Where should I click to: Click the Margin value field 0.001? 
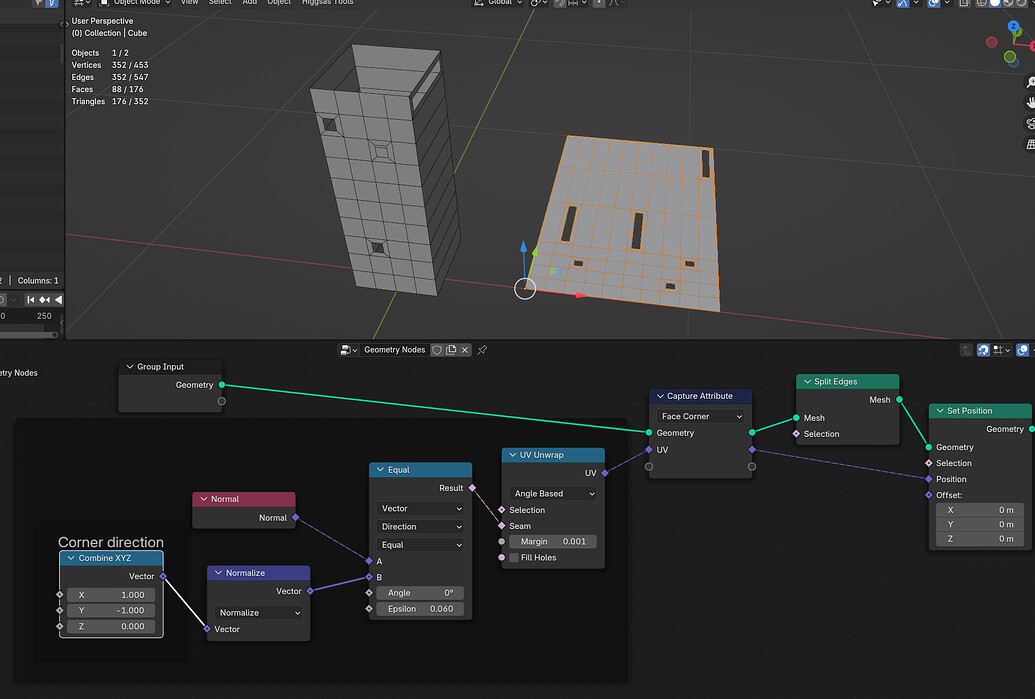tap(553, 542)
